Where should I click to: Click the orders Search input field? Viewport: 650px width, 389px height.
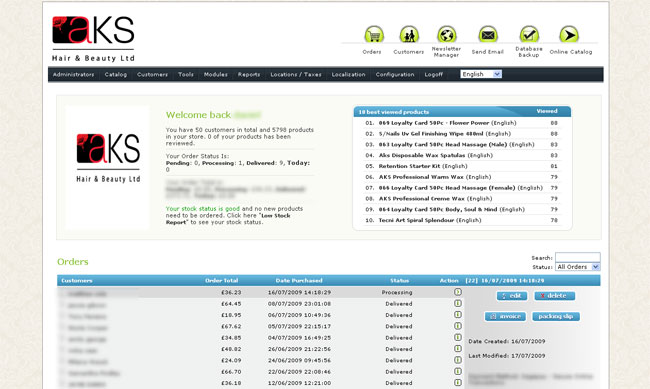[x=577, y=257]
